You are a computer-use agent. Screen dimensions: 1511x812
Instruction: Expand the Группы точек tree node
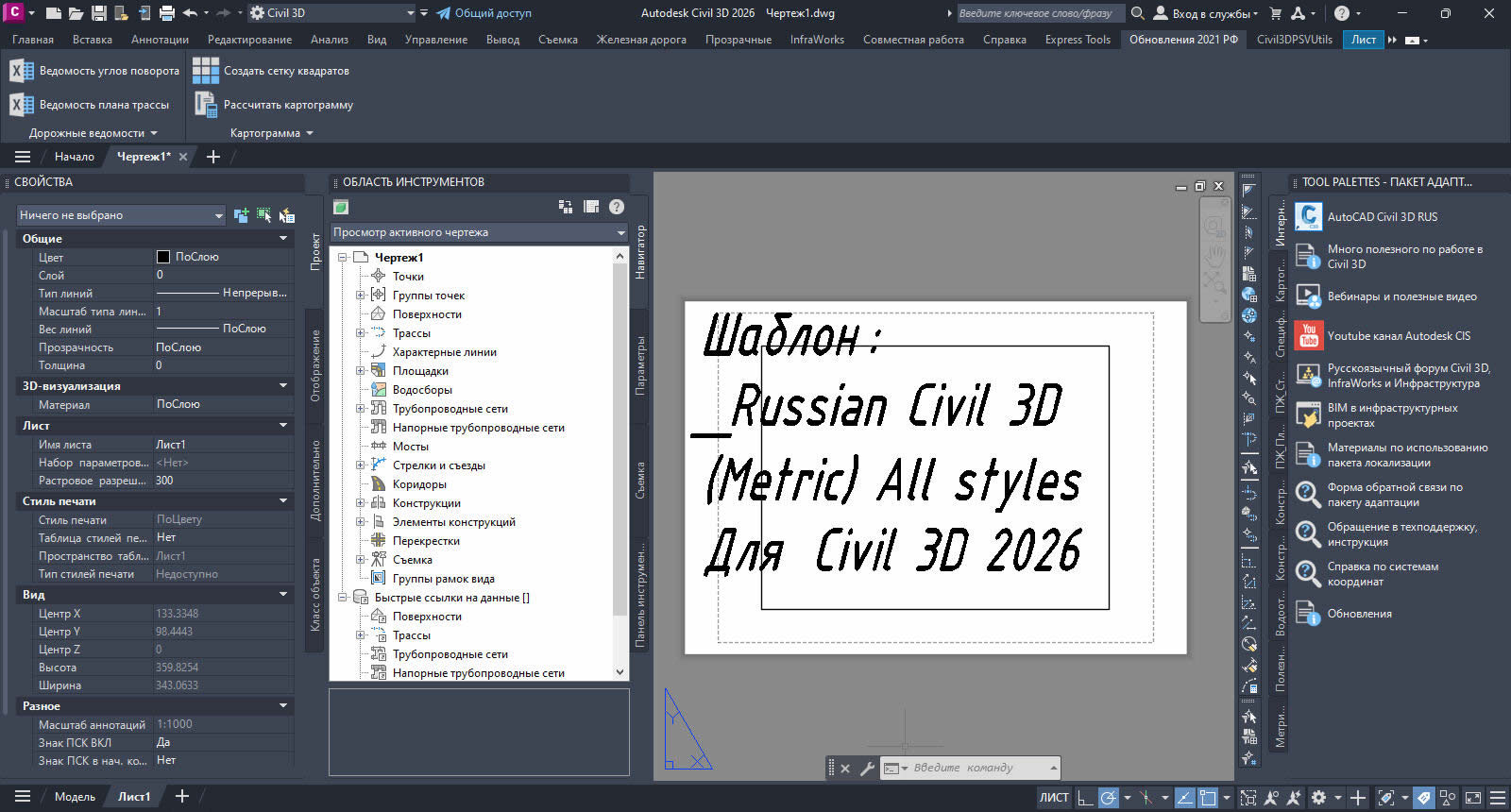(x=360, y=295)
